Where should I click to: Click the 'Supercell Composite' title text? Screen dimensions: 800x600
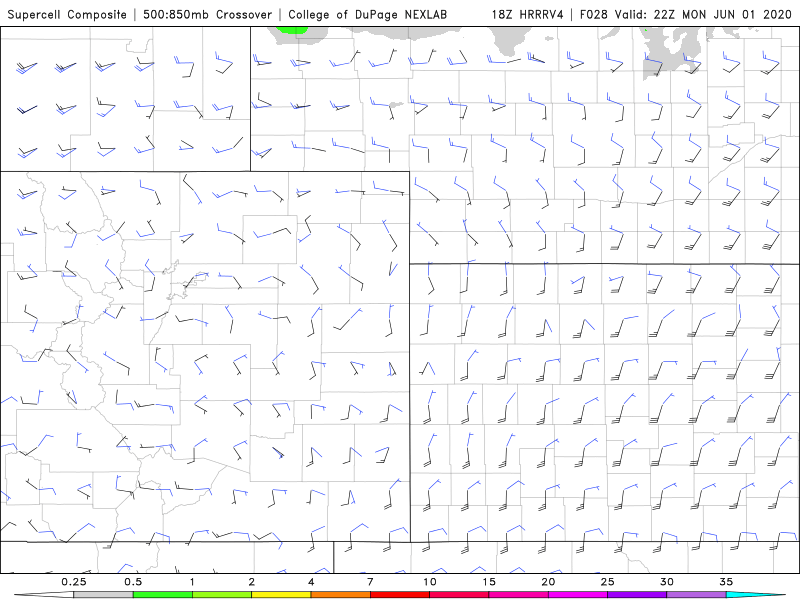[x=67, y=14]
